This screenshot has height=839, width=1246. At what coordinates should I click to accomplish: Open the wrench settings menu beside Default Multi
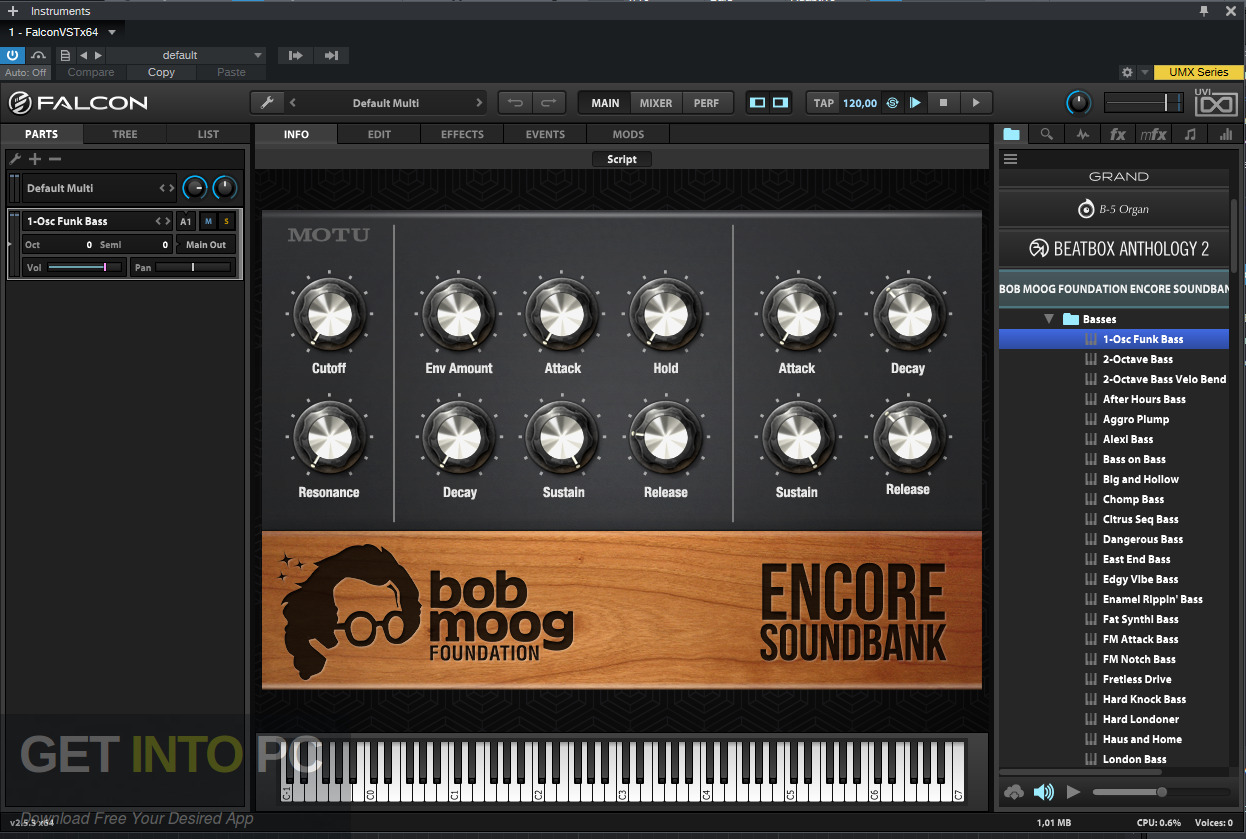click(266, 102)
